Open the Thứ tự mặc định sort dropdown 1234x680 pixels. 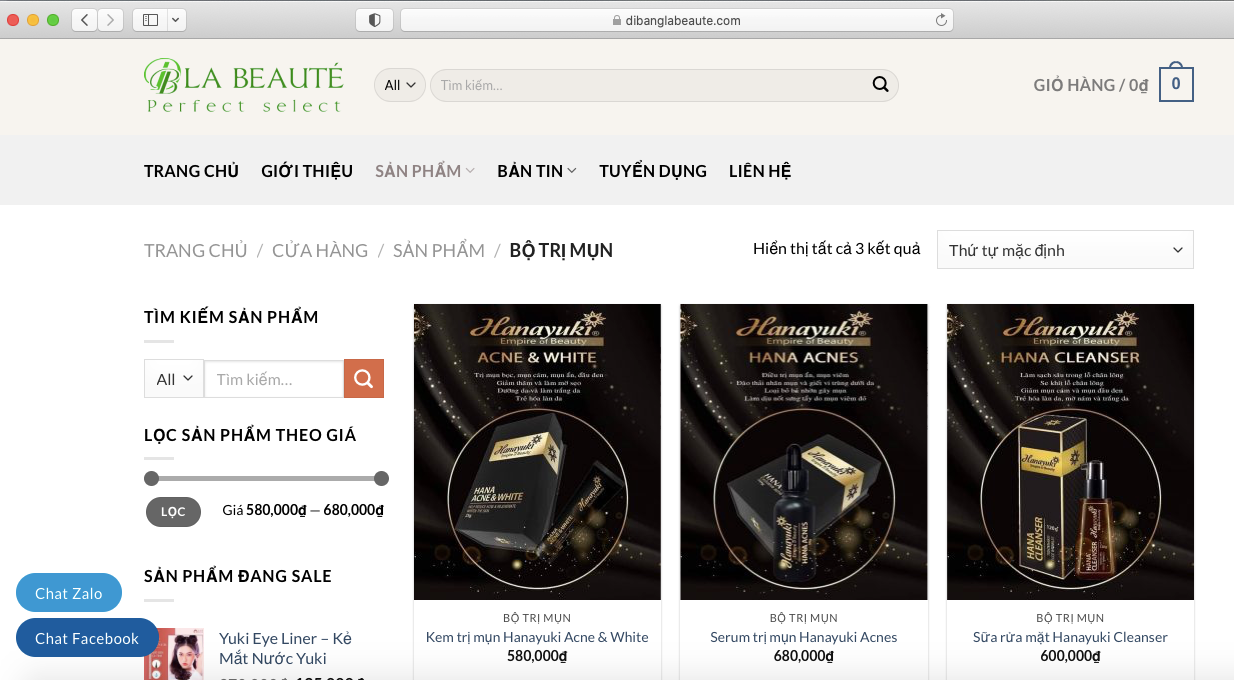point(1065,250)
